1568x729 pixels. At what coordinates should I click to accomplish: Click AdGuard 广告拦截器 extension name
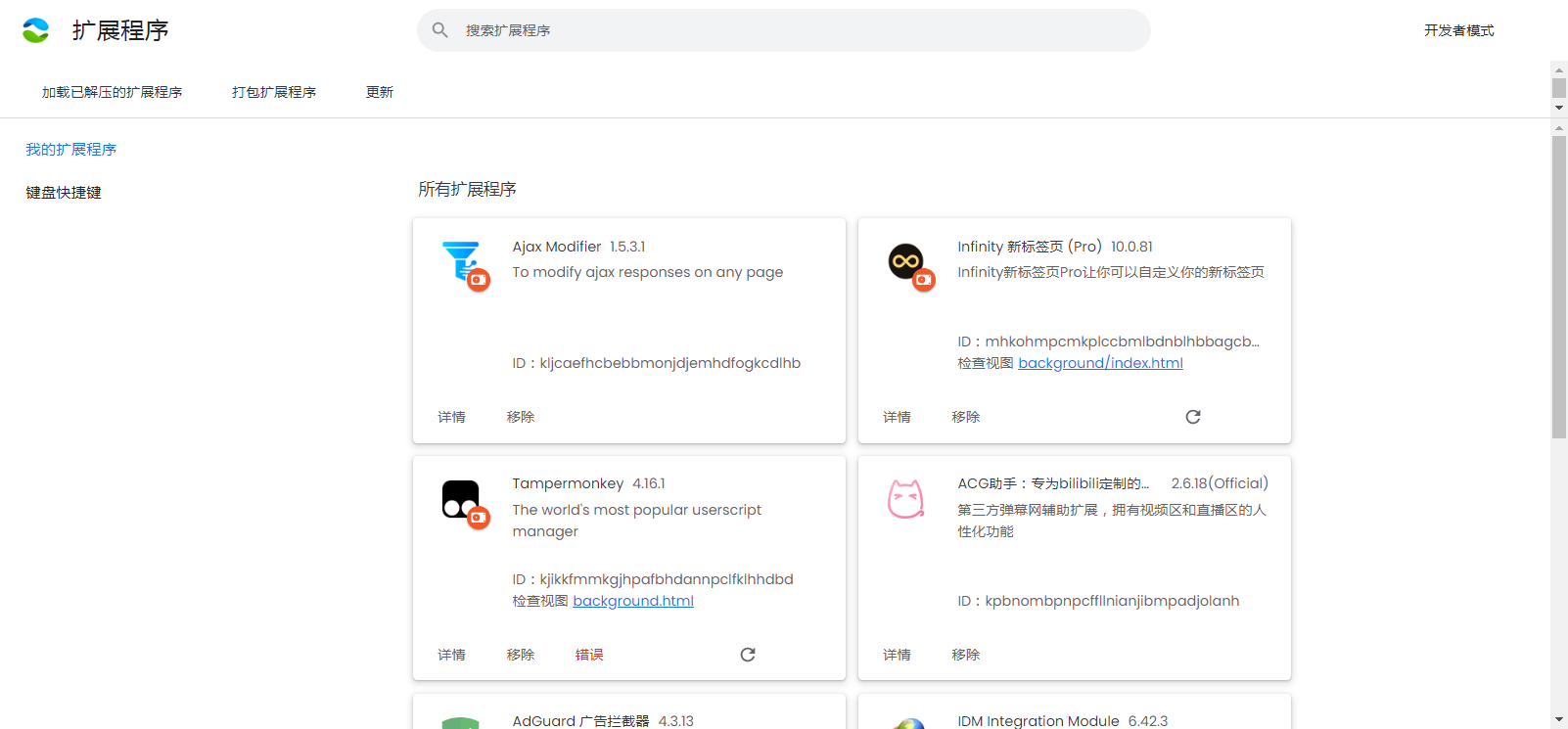(580, 721)
